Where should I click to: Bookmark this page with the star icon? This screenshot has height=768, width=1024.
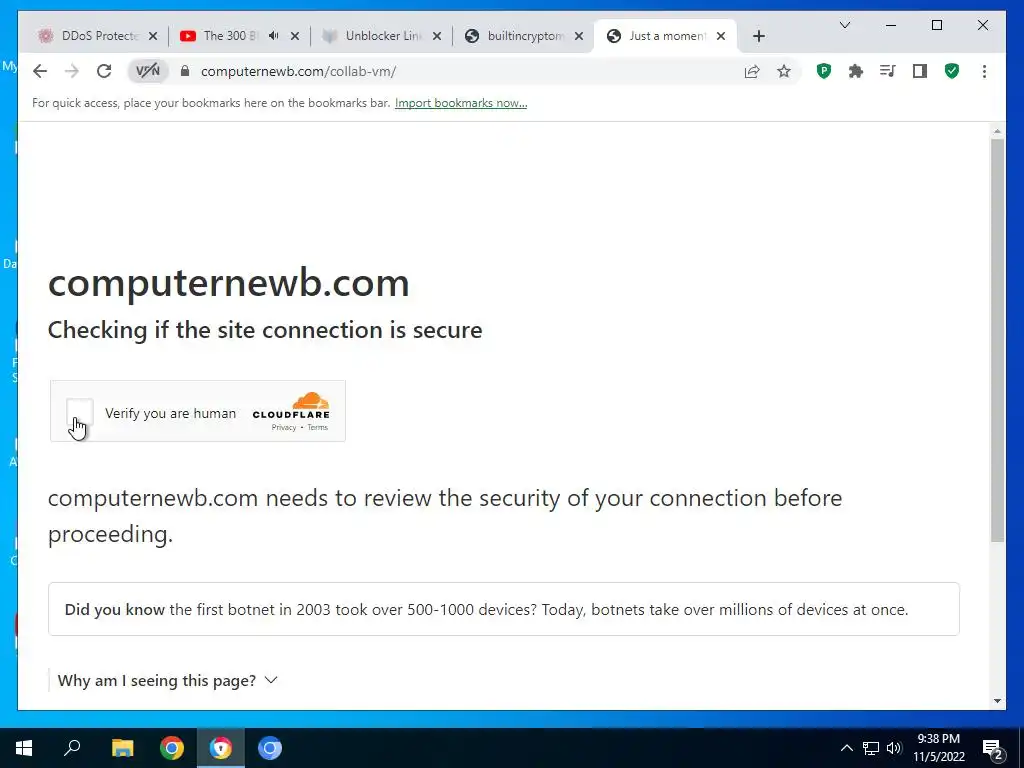[x=784, y=71]
